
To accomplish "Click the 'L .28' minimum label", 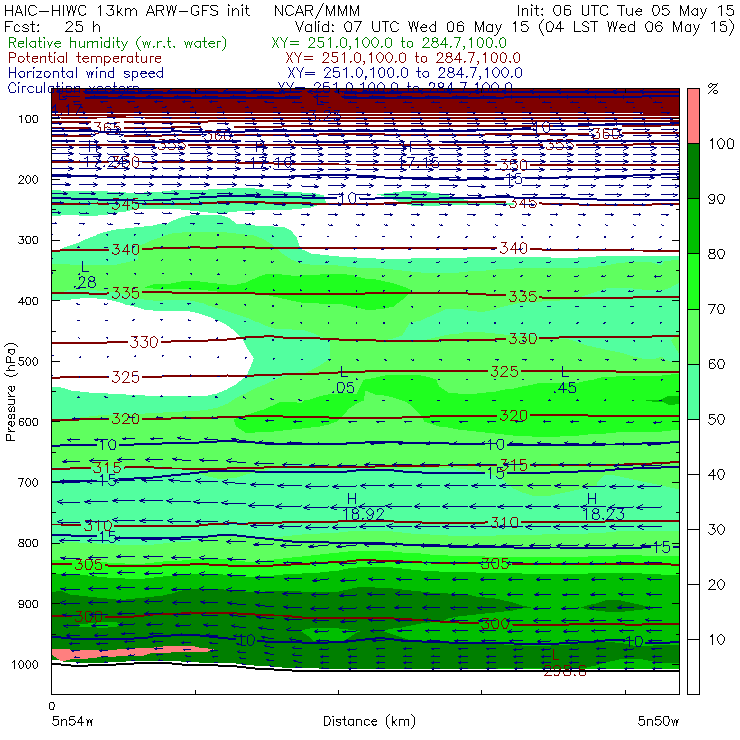I will 85,275.
